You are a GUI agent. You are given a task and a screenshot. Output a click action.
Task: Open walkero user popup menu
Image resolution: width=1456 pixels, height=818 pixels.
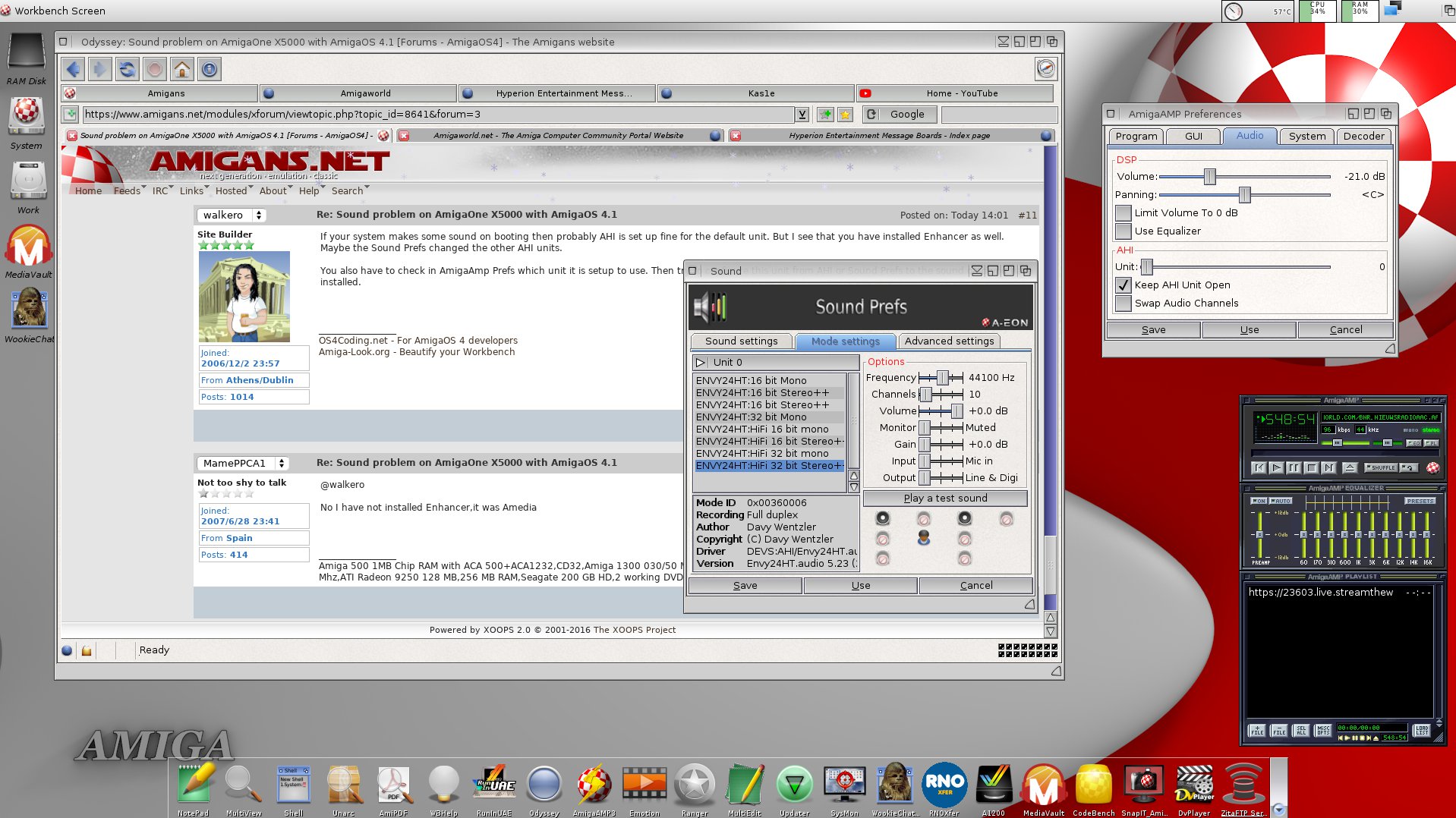tap(231, 216)
